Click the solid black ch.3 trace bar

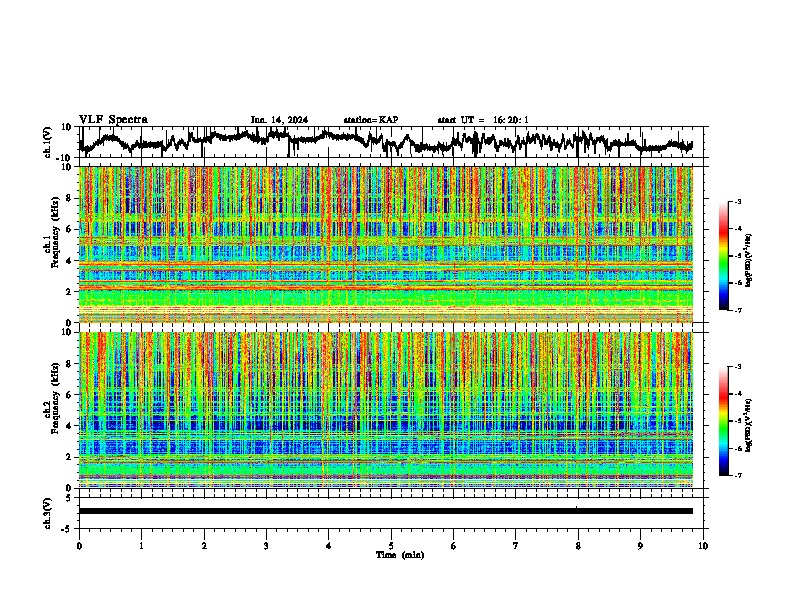tap(386, 511)
